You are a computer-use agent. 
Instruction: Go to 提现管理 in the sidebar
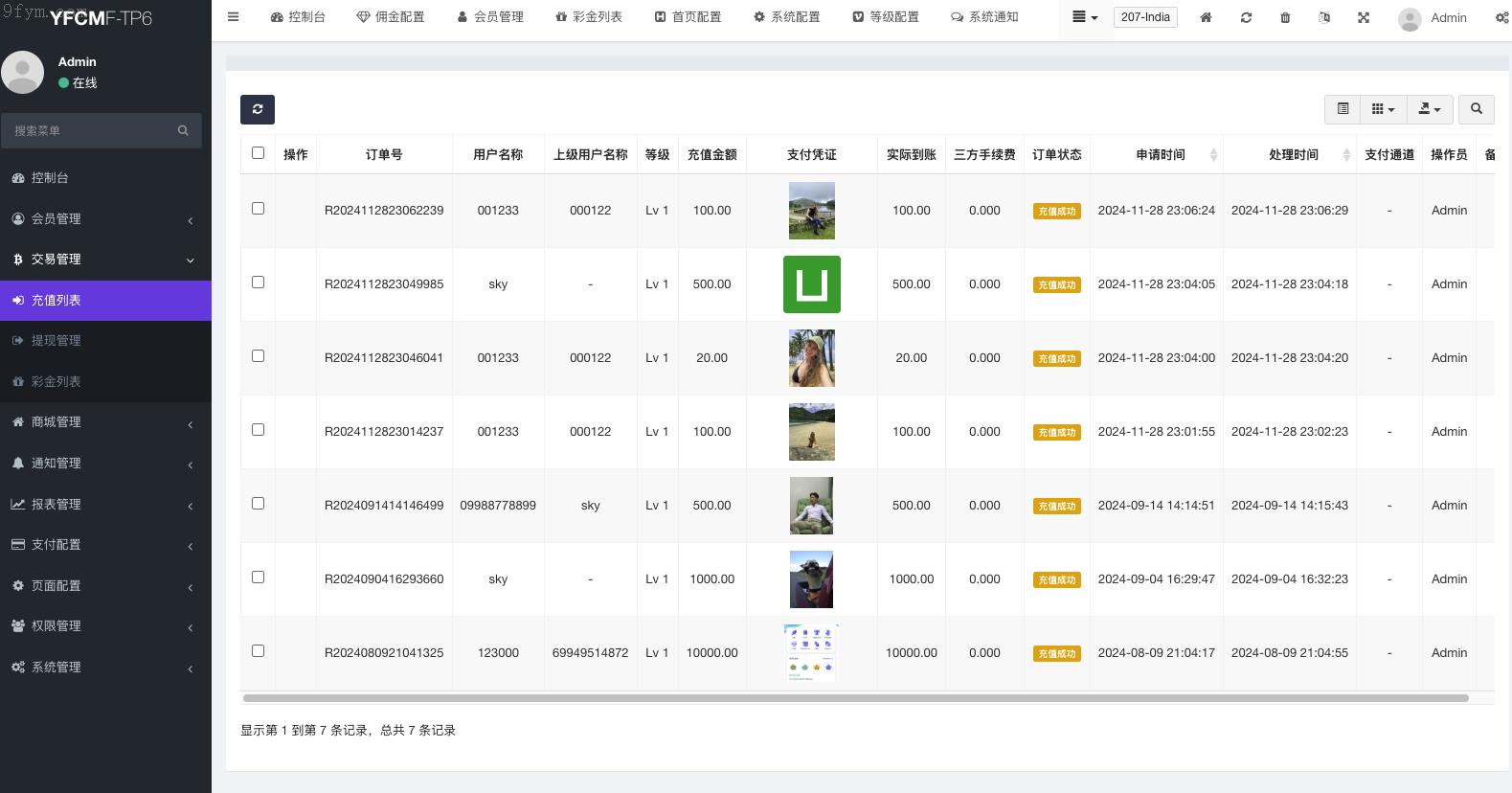(x=56, y=341)
